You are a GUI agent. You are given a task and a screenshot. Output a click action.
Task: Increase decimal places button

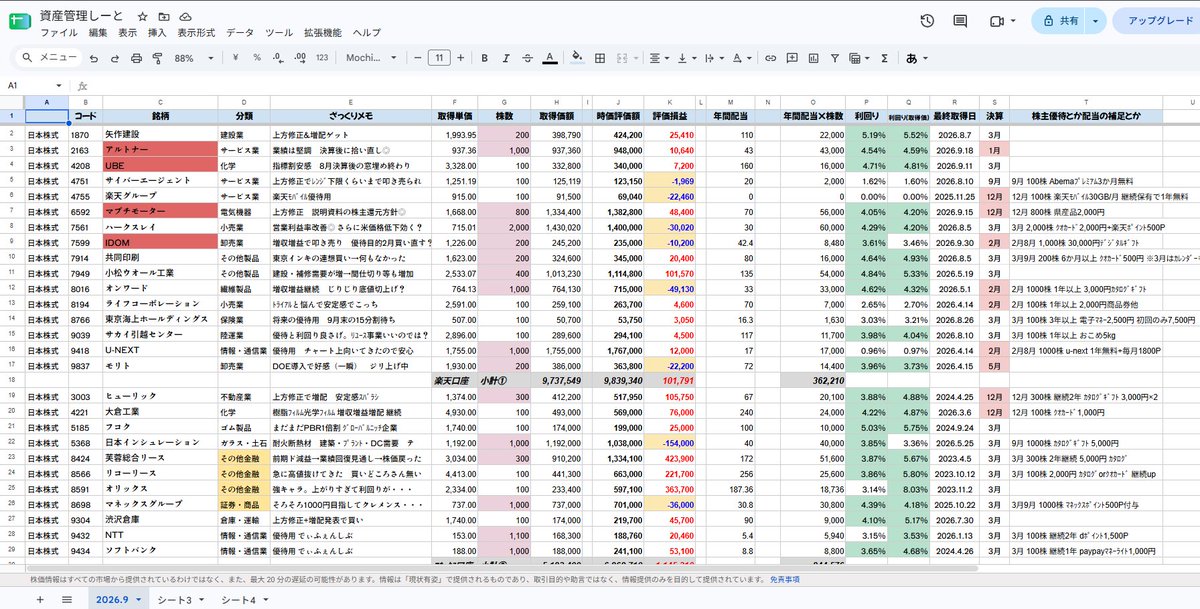click(x=299, y=58)
